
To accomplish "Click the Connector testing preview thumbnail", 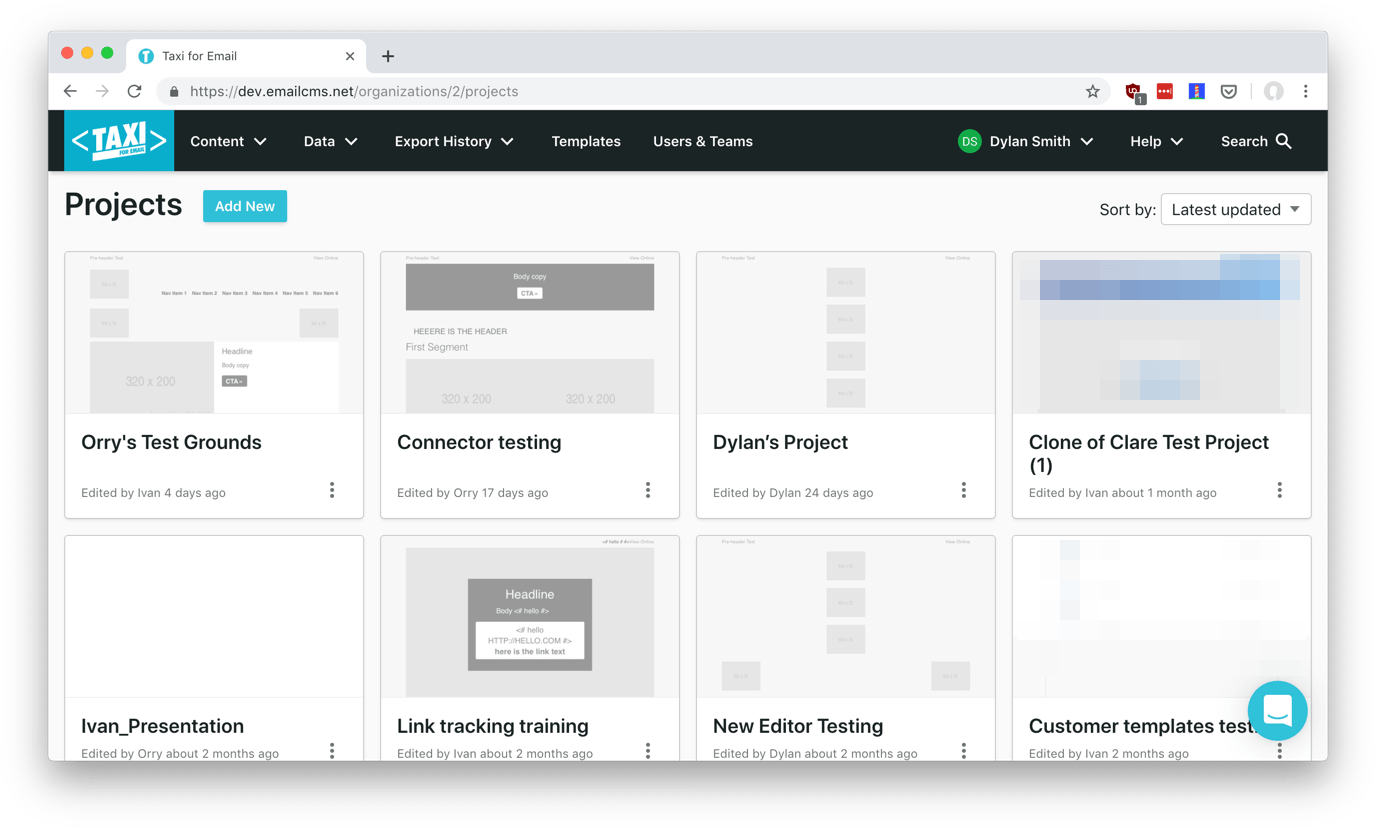I will (530, 333).
